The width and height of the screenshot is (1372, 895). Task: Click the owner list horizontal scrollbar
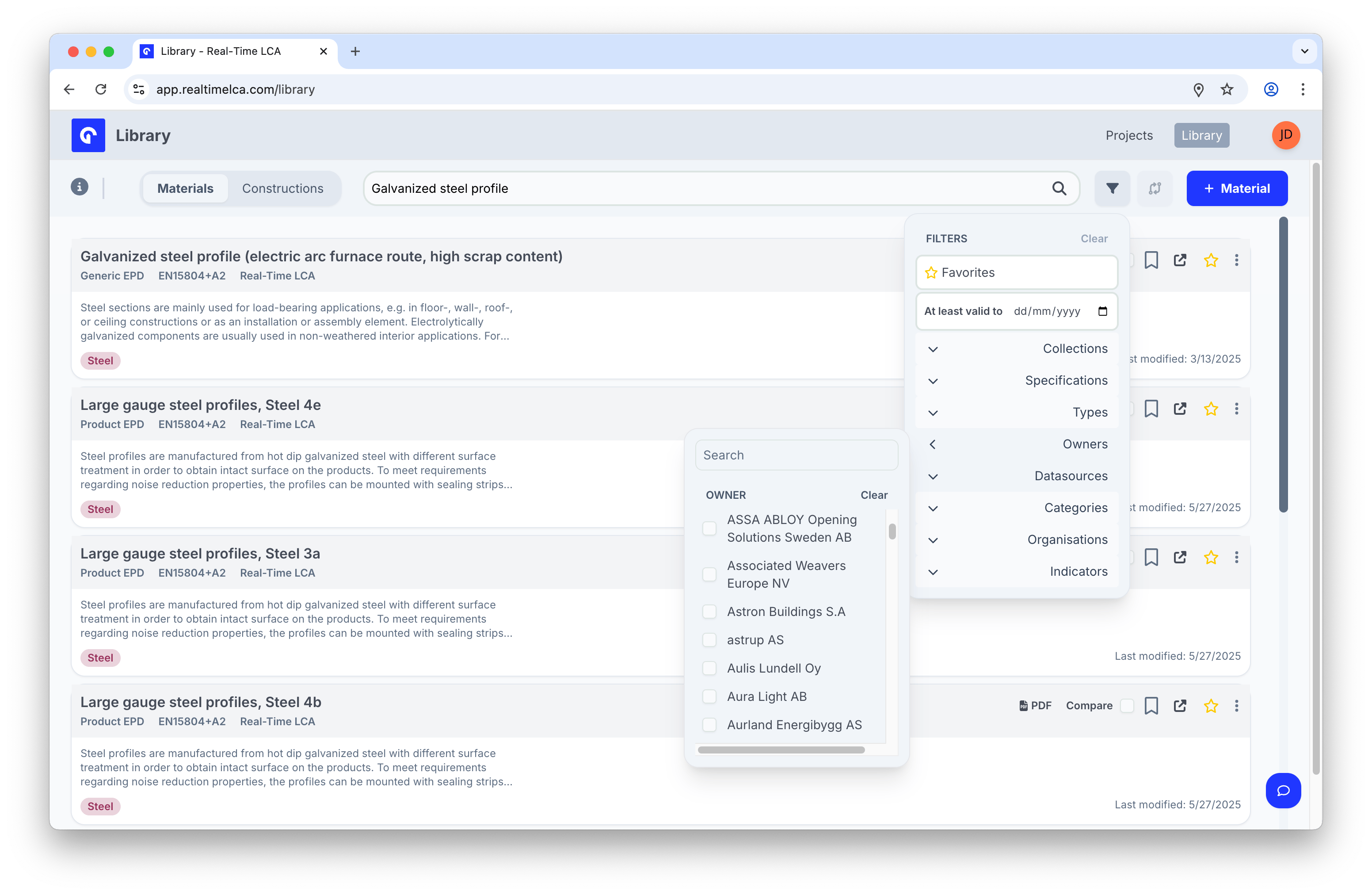coord(781,750)
